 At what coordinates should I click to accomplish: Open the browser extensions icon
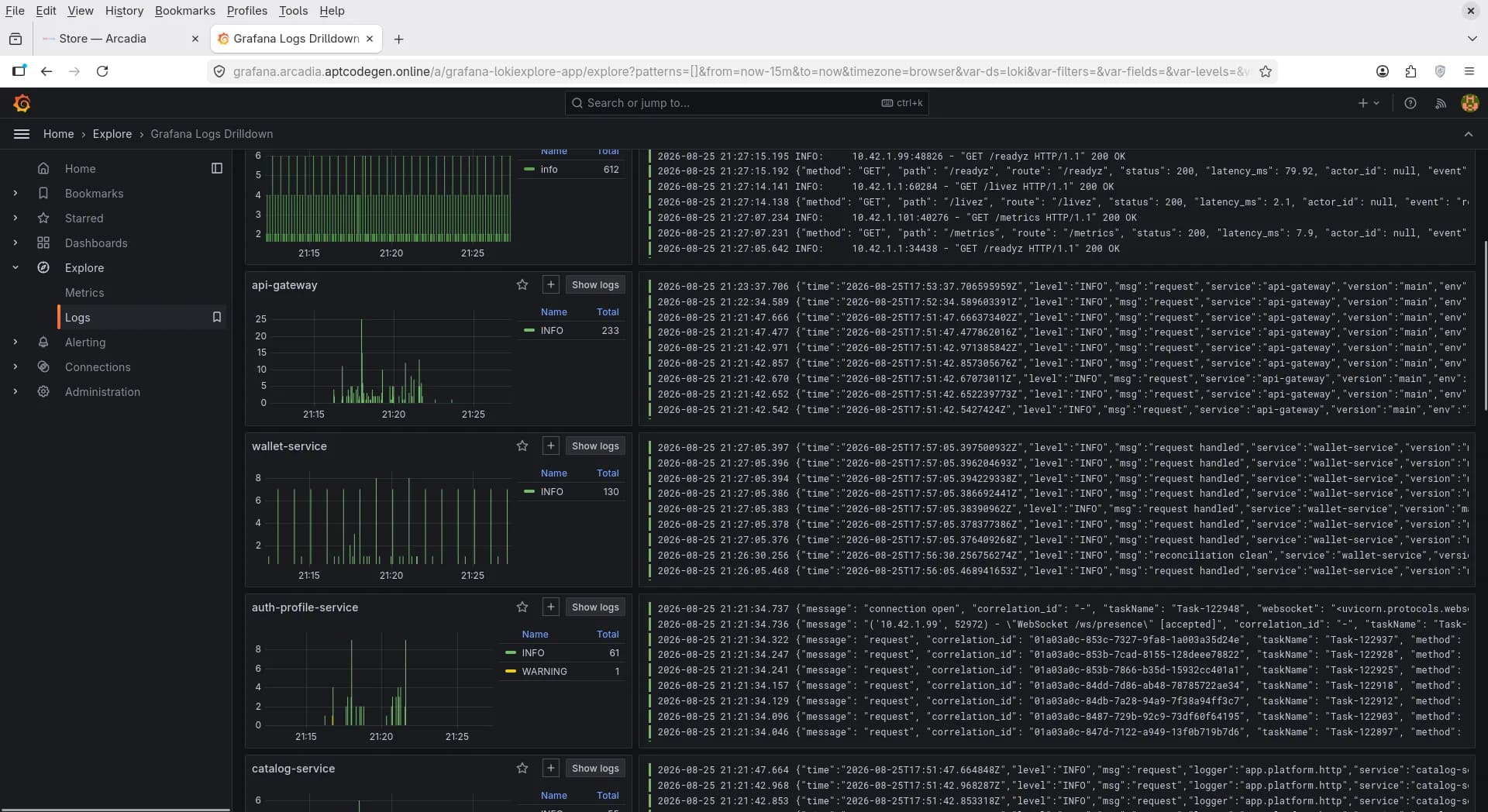click(1410, 71)
